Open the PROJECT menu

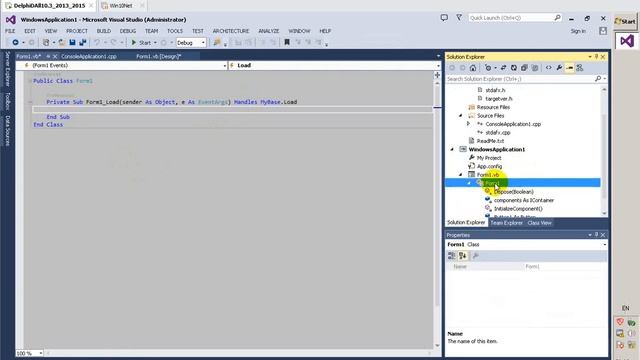[x=77, y=31]
